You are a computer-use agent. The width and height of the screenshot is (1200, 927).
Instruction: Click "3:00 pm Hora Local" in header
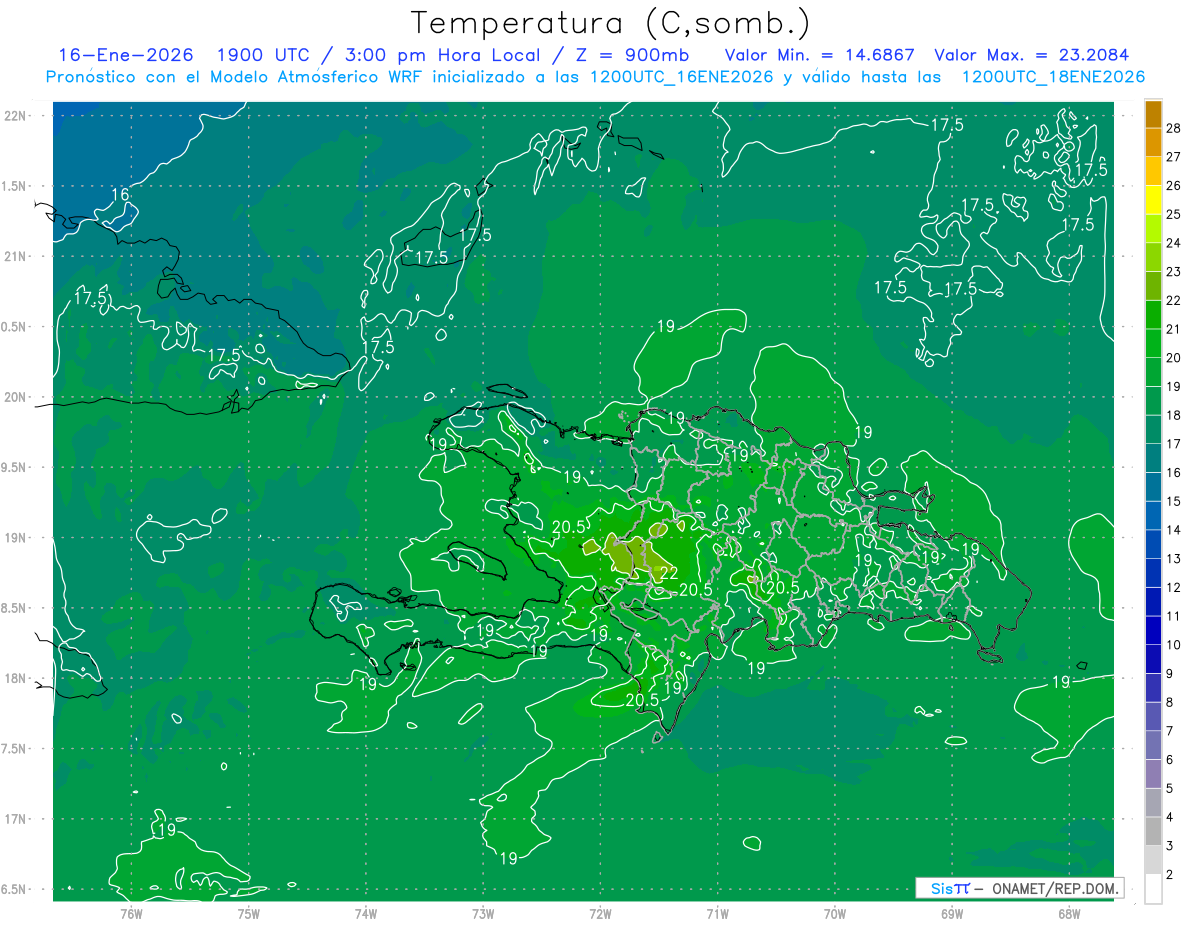[x=442, y=54]
